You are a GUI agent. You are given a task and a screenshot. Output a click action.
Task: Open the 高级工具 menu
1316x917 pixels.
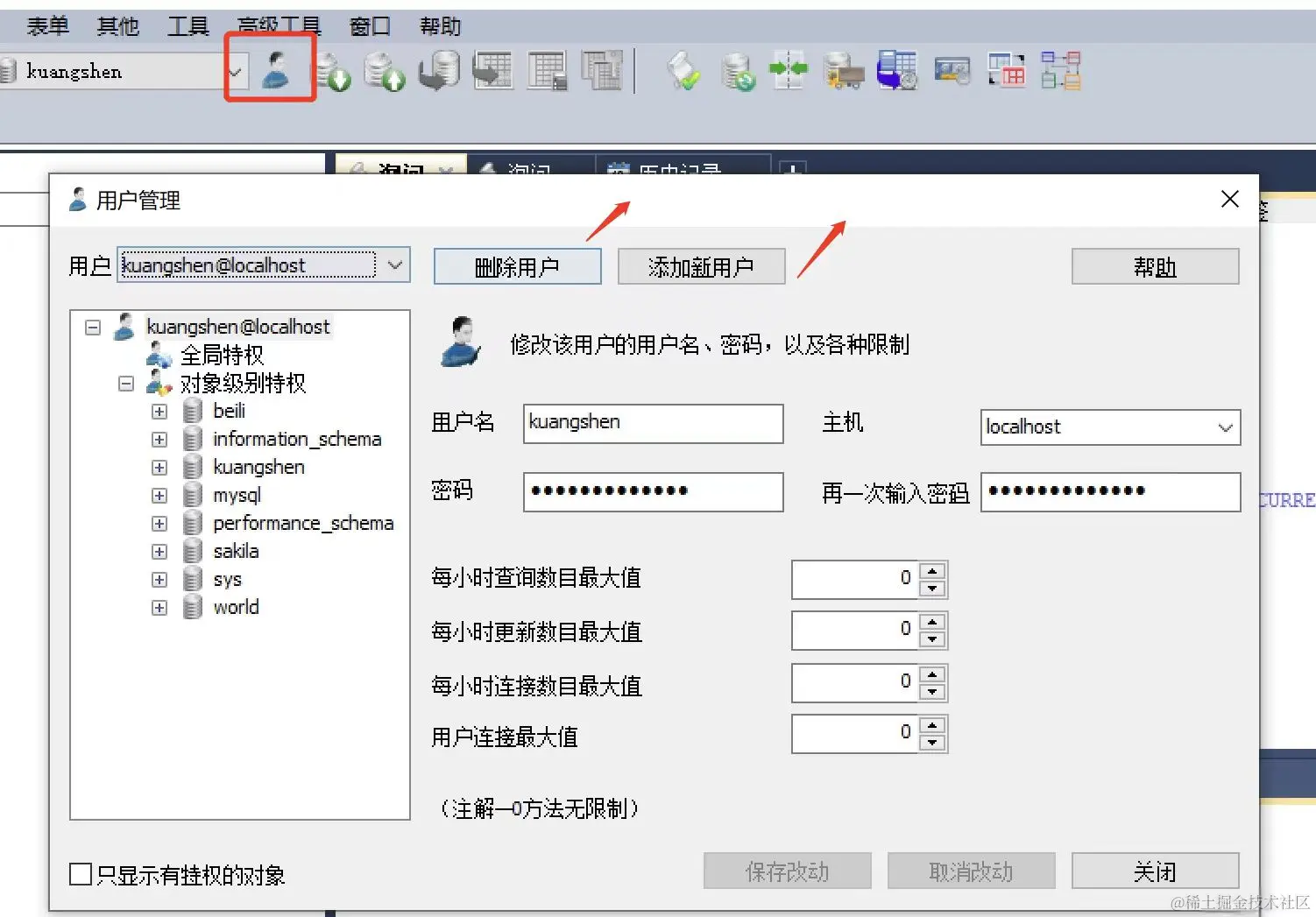point(277,25)
